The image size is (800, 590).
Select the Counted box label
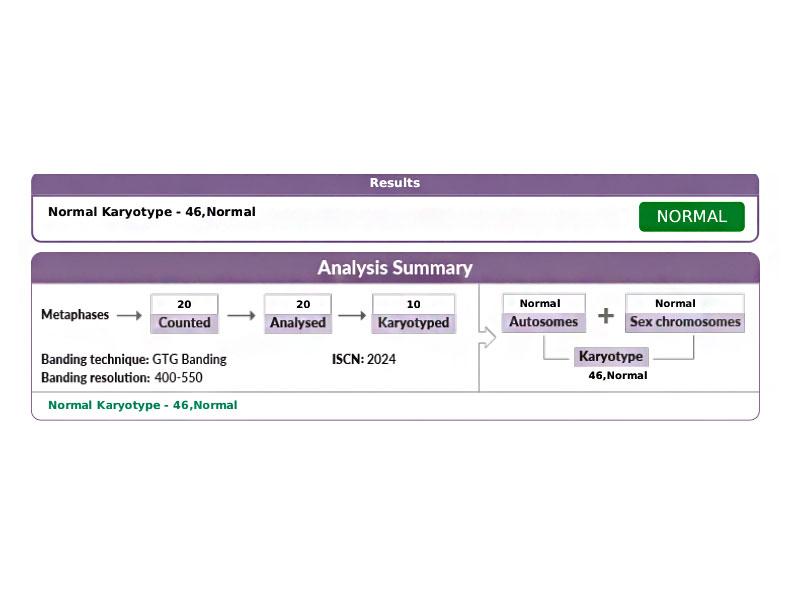[184, 323]
